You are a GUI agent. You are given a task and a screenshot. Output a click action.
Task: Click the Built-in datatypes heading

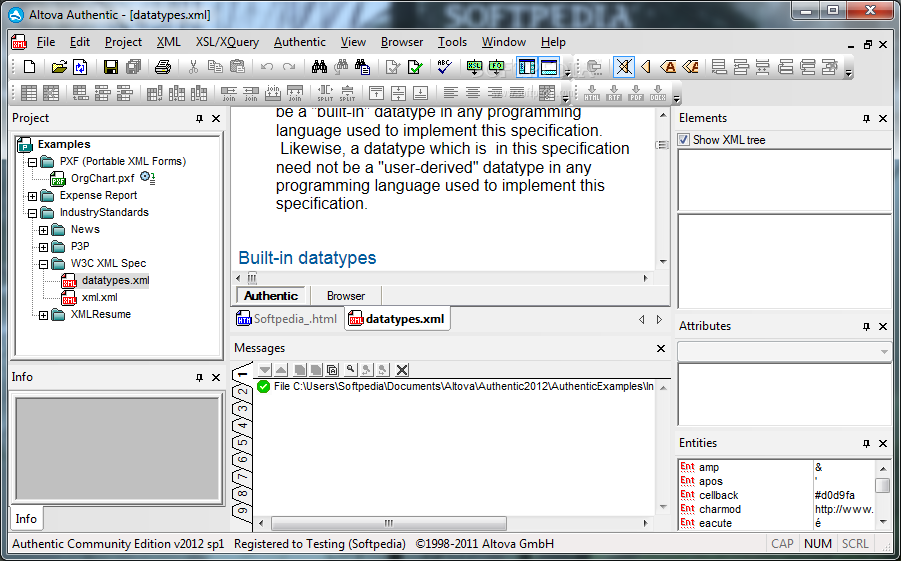pos(307,258)
